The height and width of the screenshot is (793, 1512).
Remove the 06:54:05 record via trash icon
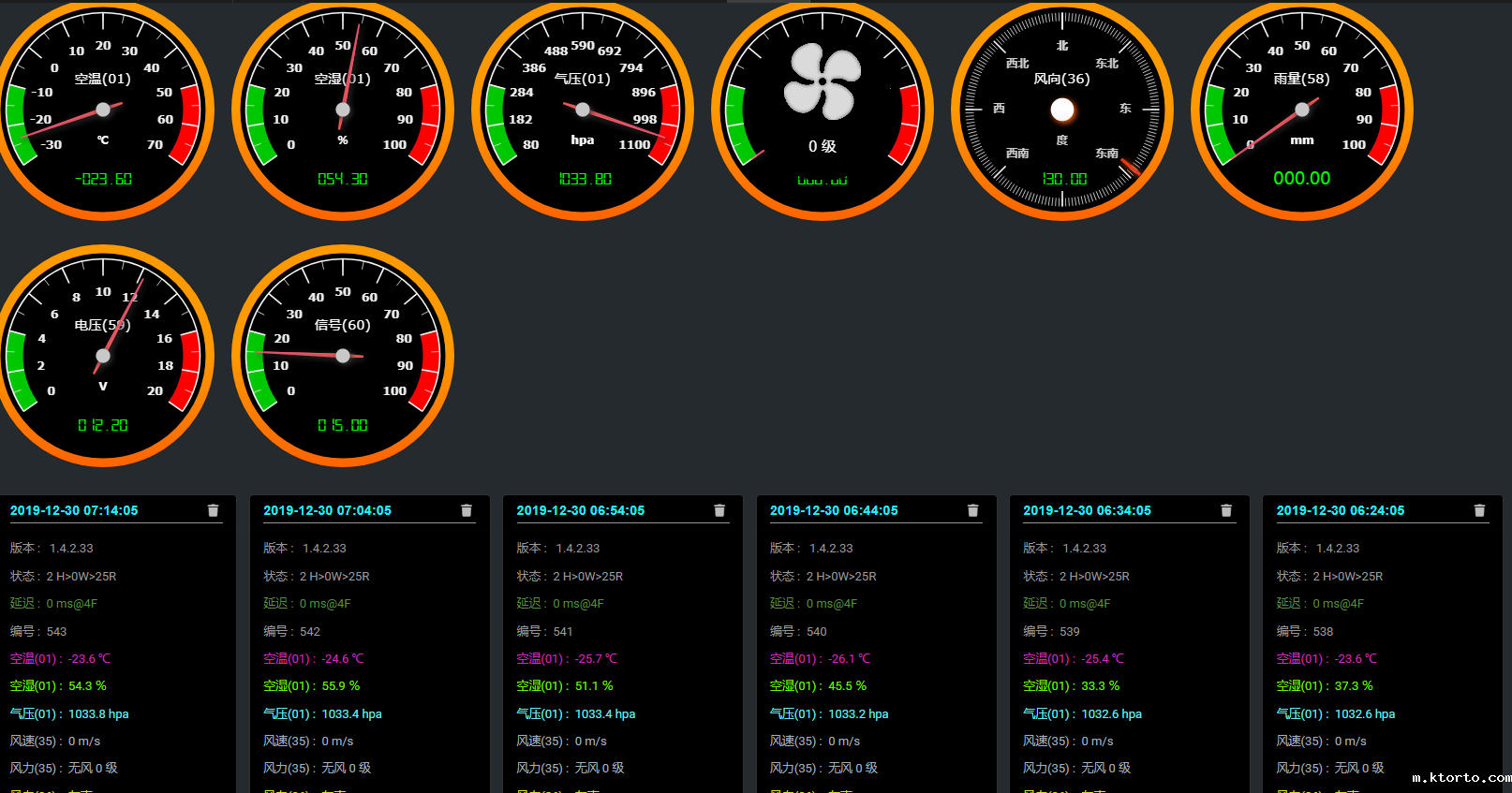tap(719, 510)
